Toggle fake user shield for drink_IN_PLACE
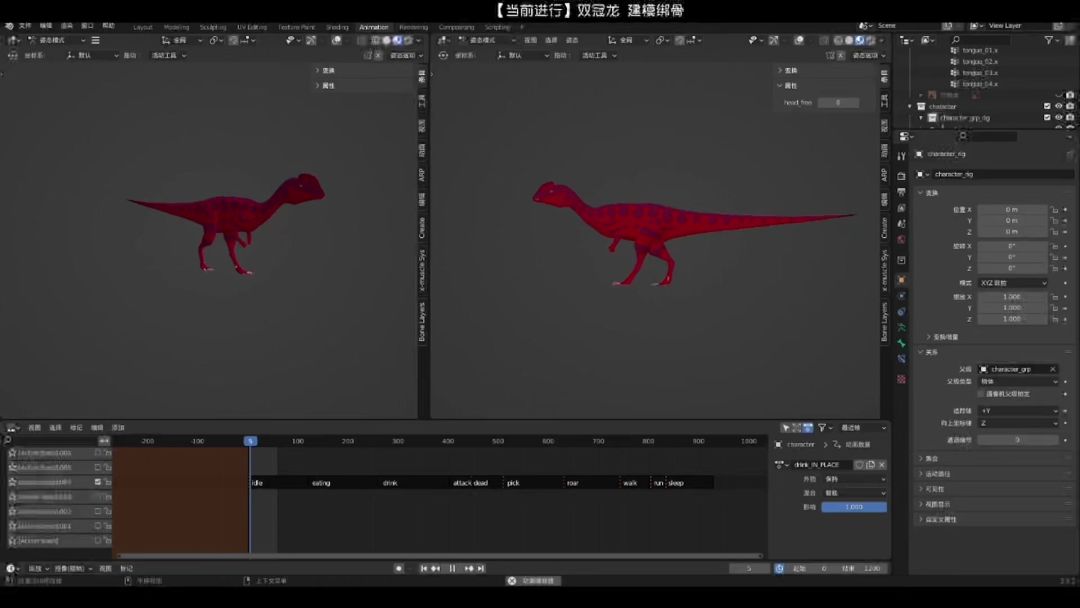1080x608 pixels. pyautogui.click(x=859, y=464)
